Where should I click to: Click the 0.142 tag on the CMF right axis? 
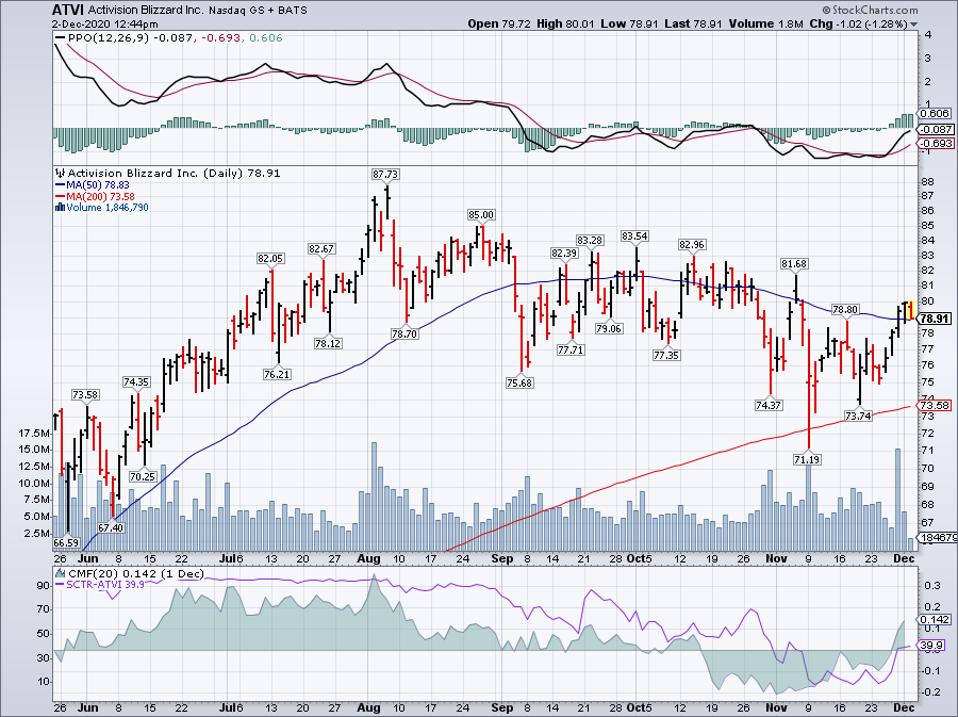coord(935,620)
